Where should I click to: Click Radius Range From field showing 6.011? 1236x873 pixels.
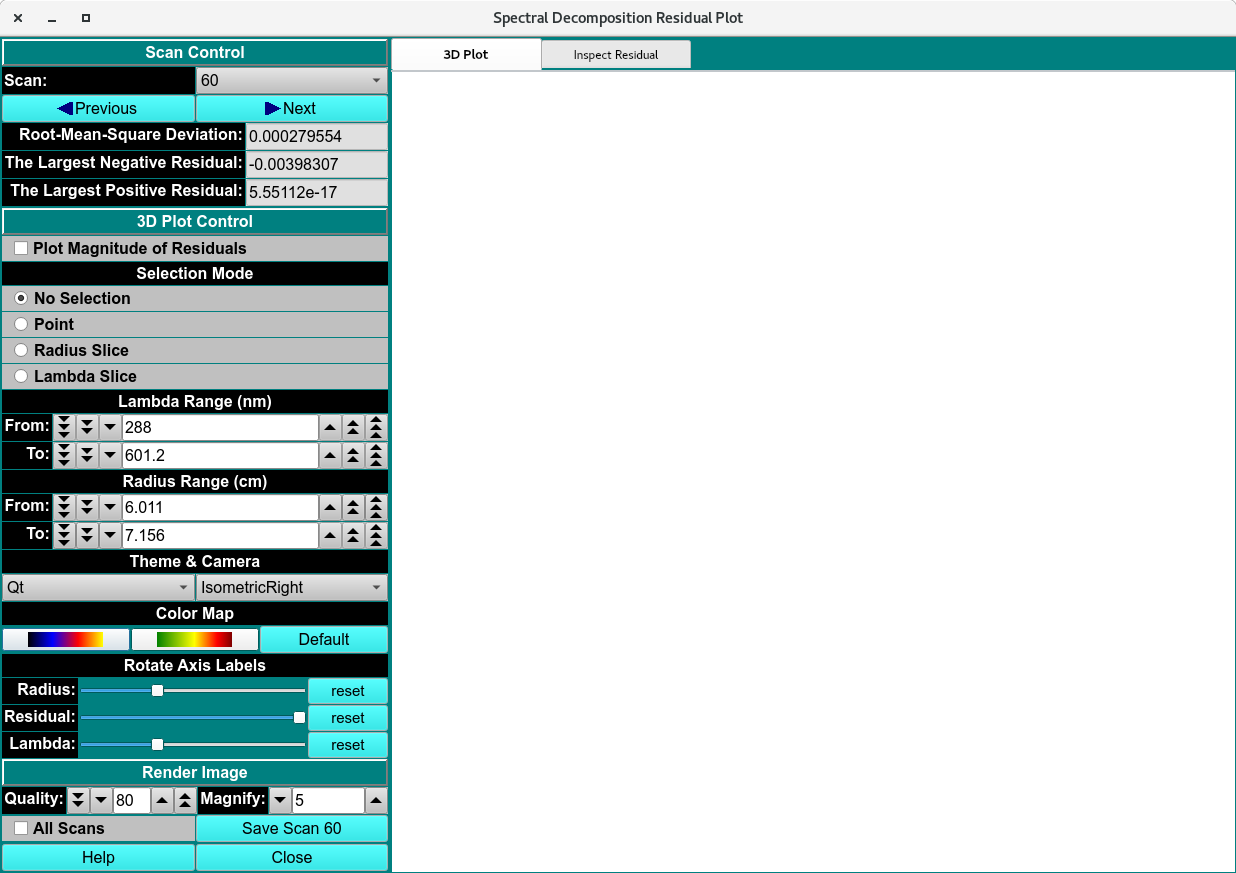pyautogui.click(x=220, y=507)
